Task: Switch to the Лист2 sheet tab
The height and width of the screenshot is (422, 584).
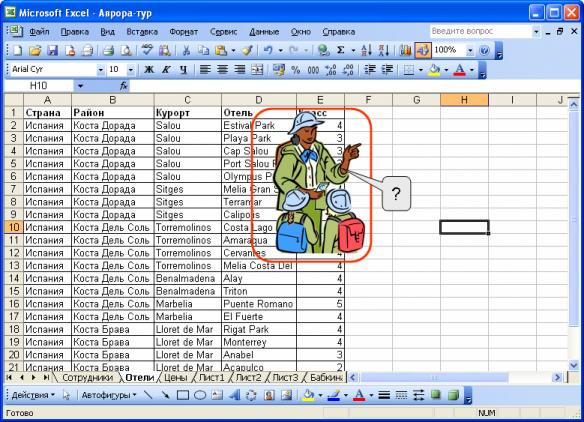Action: pyautogui.click(x=248, y=378)
